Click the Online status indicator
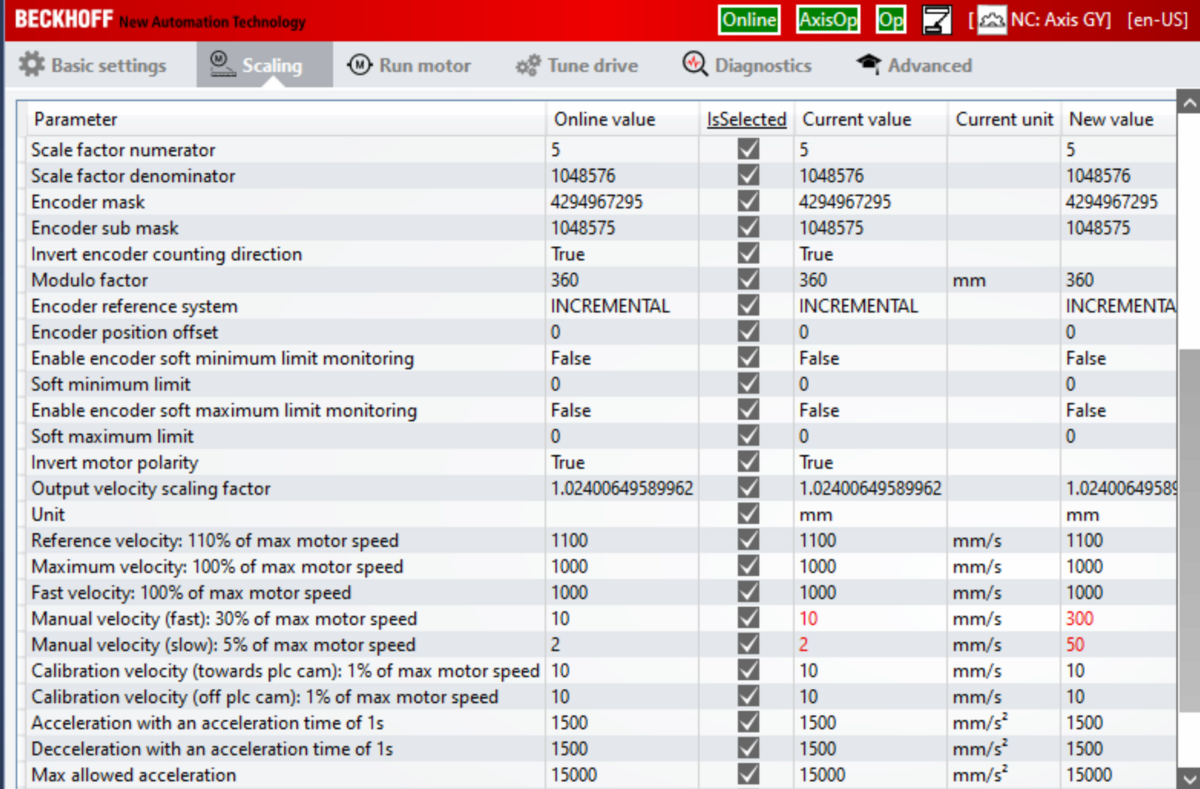Screen dimensions: 1200x789 pyautogui.click(x=749, y=20)
